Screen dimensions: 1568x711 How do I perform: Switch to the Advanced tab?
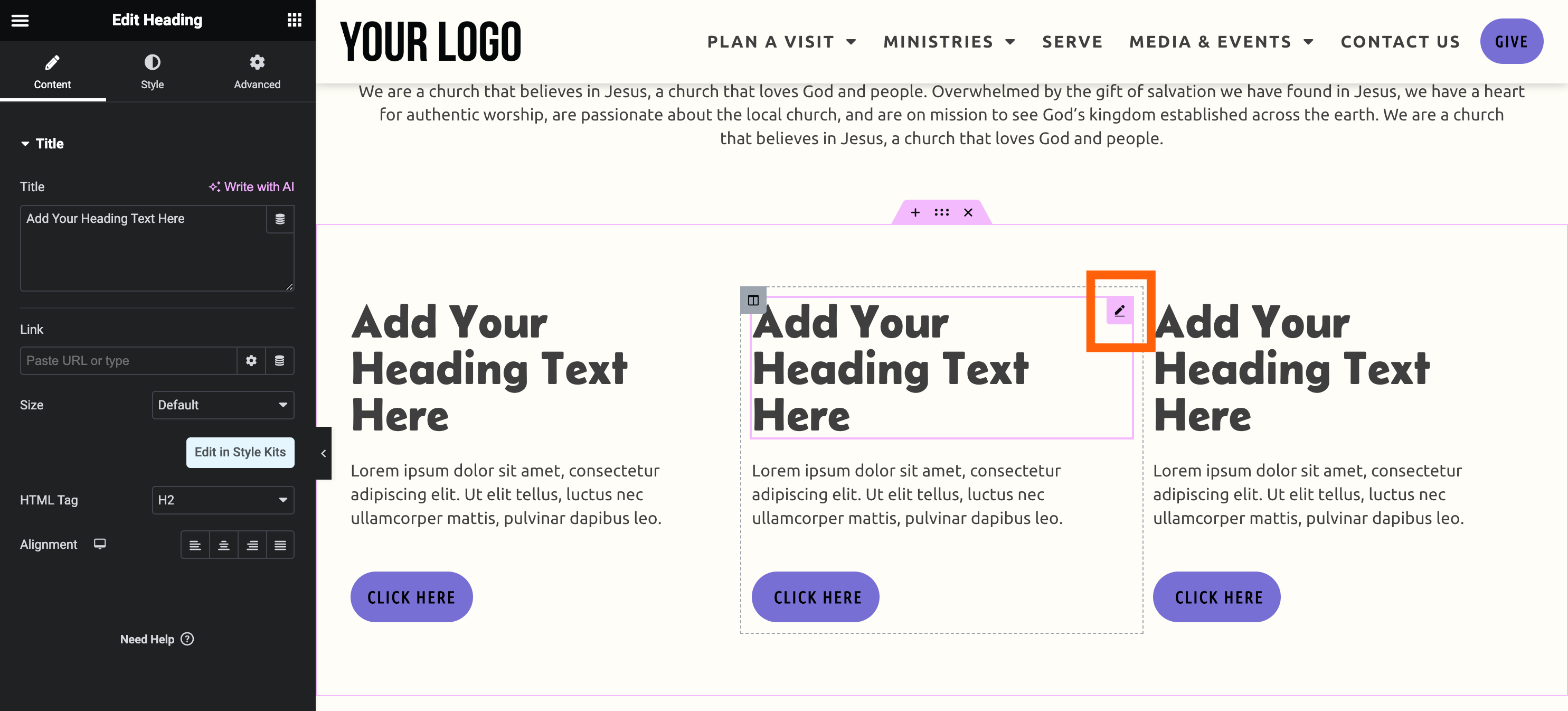[257, 71]
